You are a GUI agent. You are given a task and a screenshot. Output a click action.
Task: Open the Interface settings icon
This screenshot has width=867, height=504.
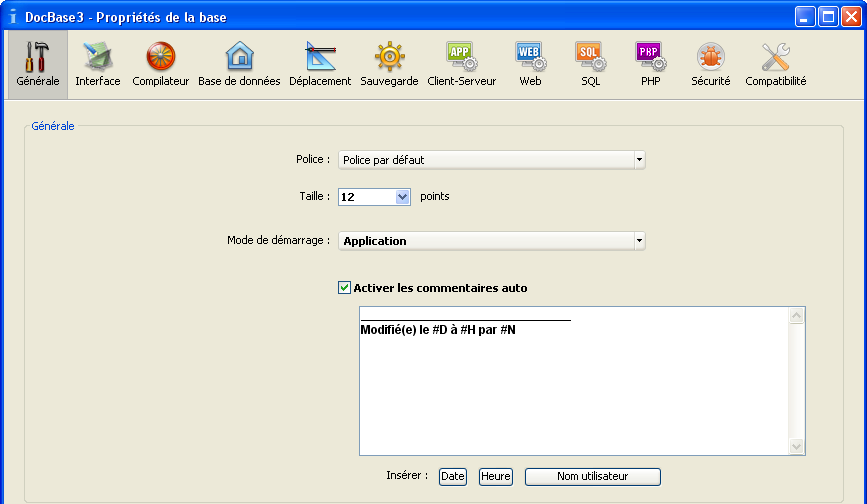pyautogui.click(x=97, y=64)
